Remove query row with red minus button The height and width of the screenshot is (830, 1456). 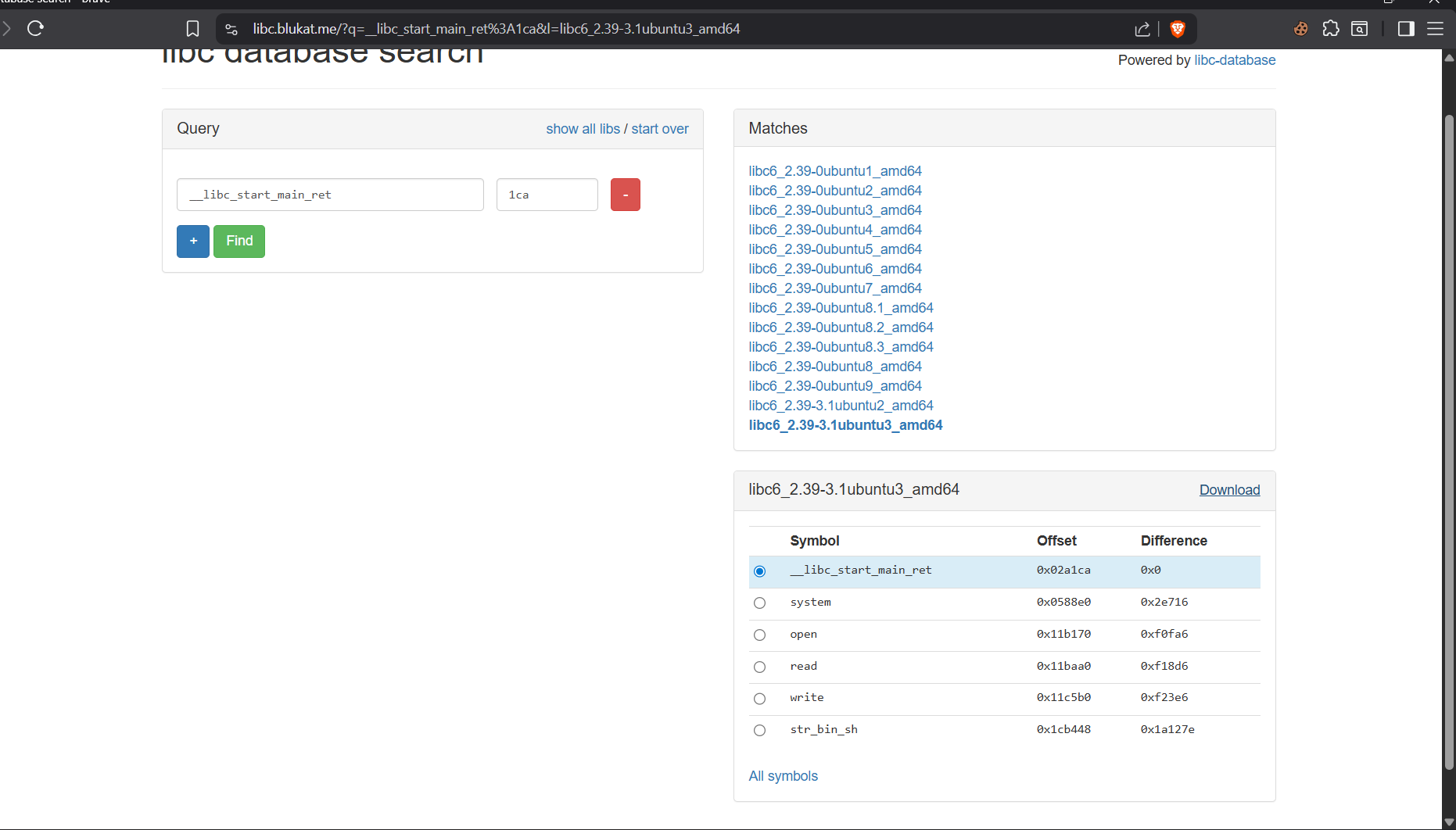pyautogui.click(x=625, y=195)
